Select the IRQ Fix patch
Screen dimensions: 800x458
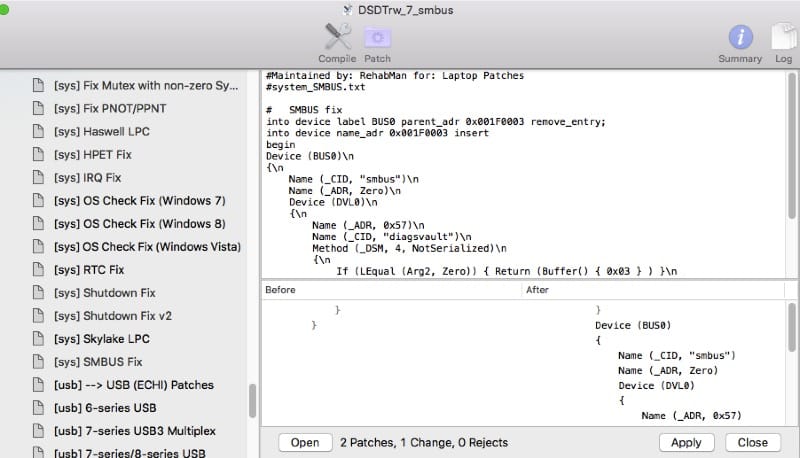coord(87,178)
